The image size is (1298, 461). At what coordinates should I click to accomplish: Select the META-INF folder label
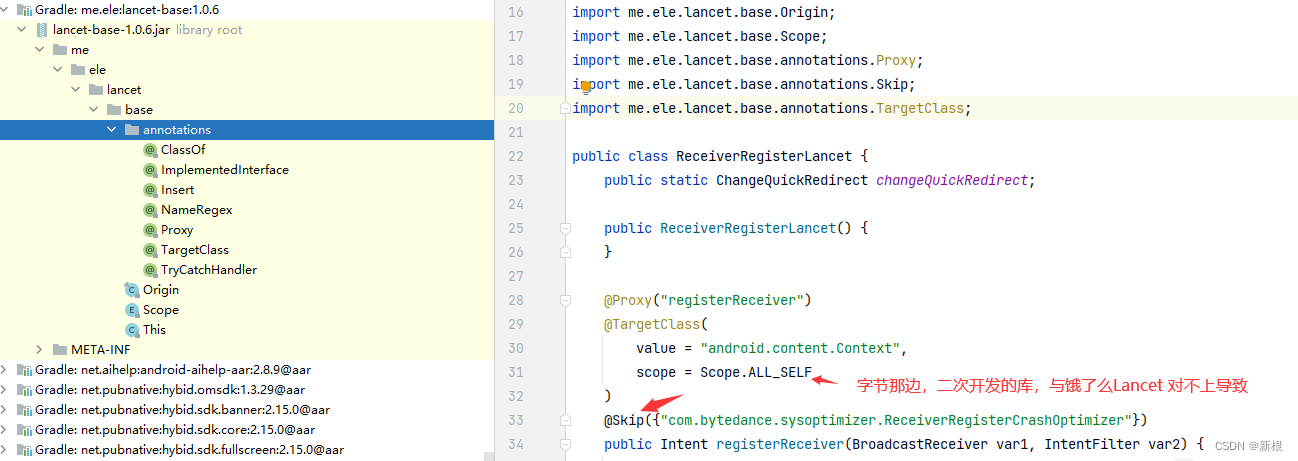[x=100, y=350]
